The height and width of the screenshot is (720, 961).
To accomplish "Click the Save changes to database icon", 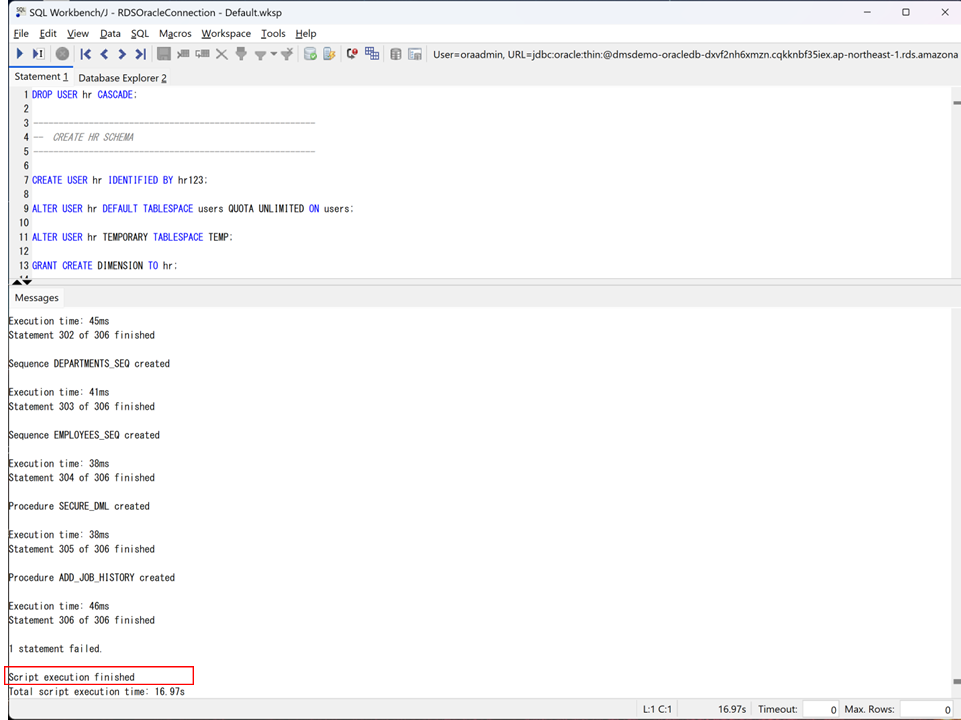I will 164,54.
